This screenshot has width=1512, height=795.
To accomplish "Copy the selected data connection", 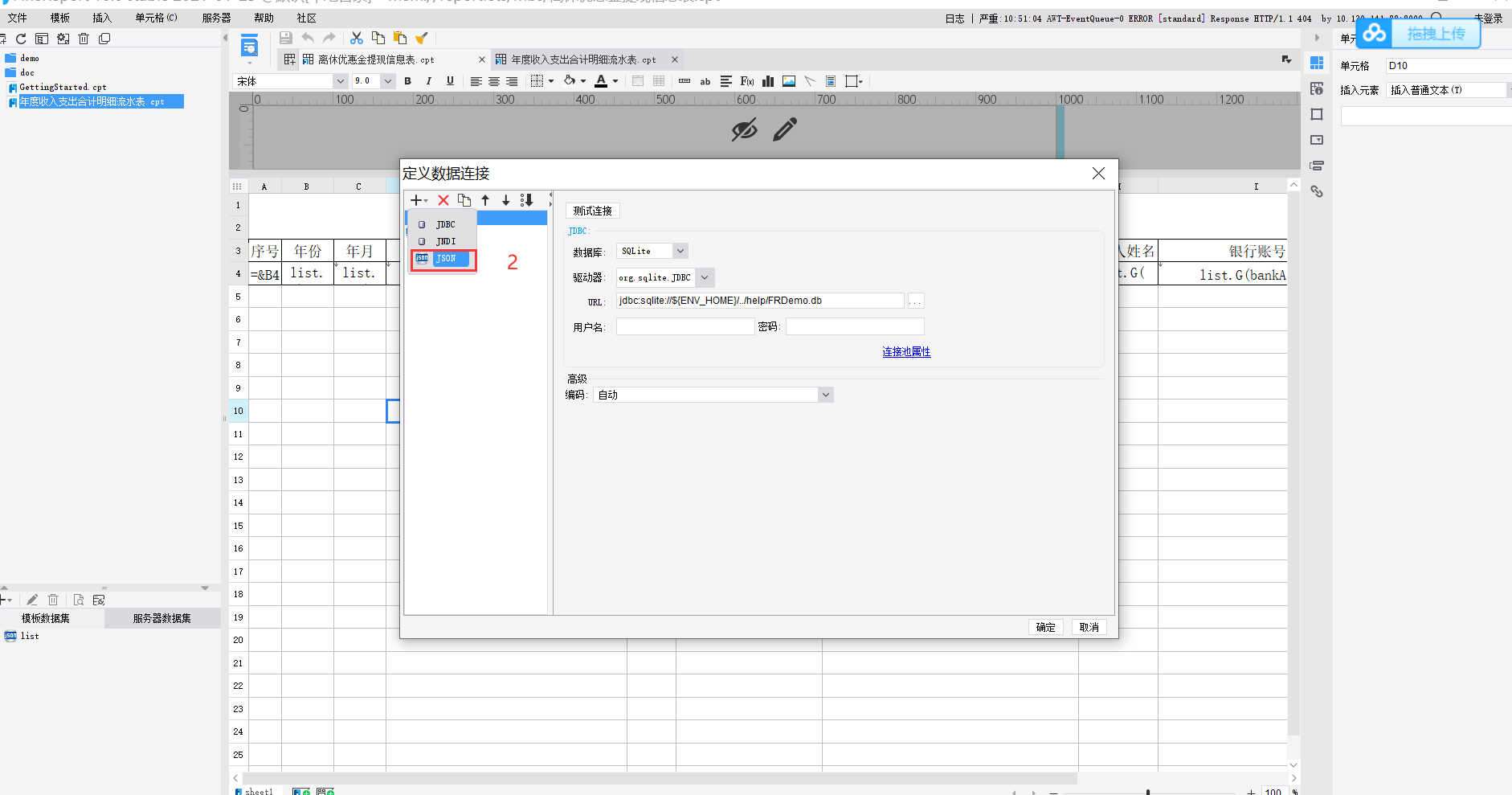I will click(x=464, y=200).
